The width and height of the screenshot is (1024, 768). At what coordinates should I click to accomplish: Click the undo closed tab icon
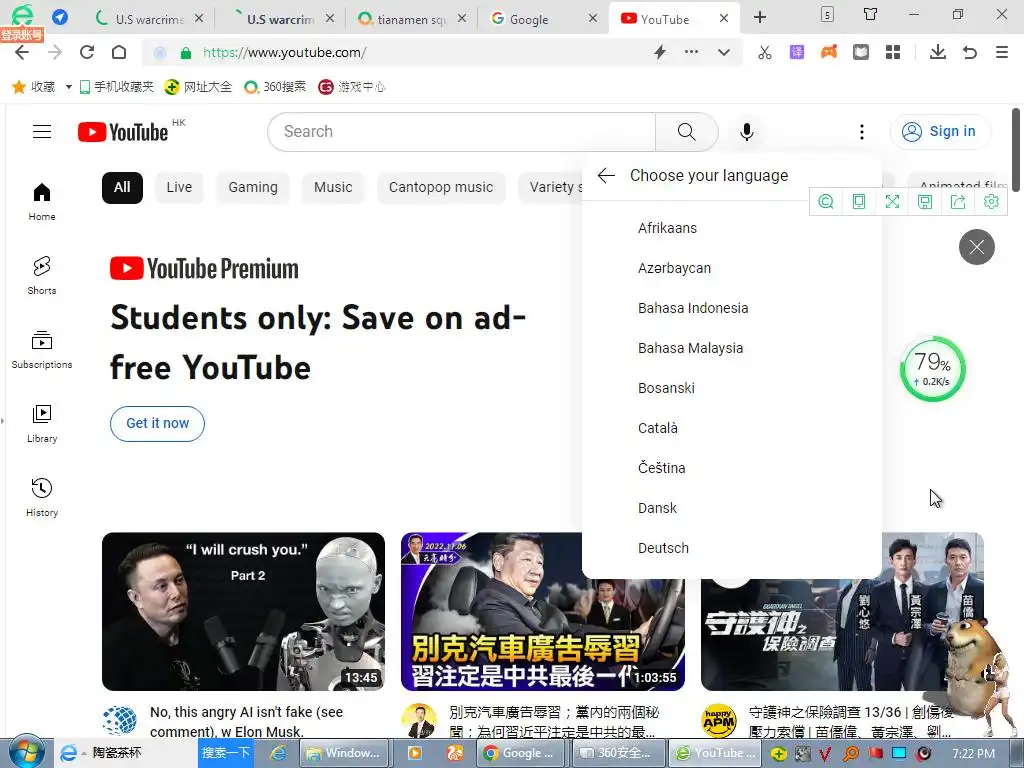[x=970, y=52]
